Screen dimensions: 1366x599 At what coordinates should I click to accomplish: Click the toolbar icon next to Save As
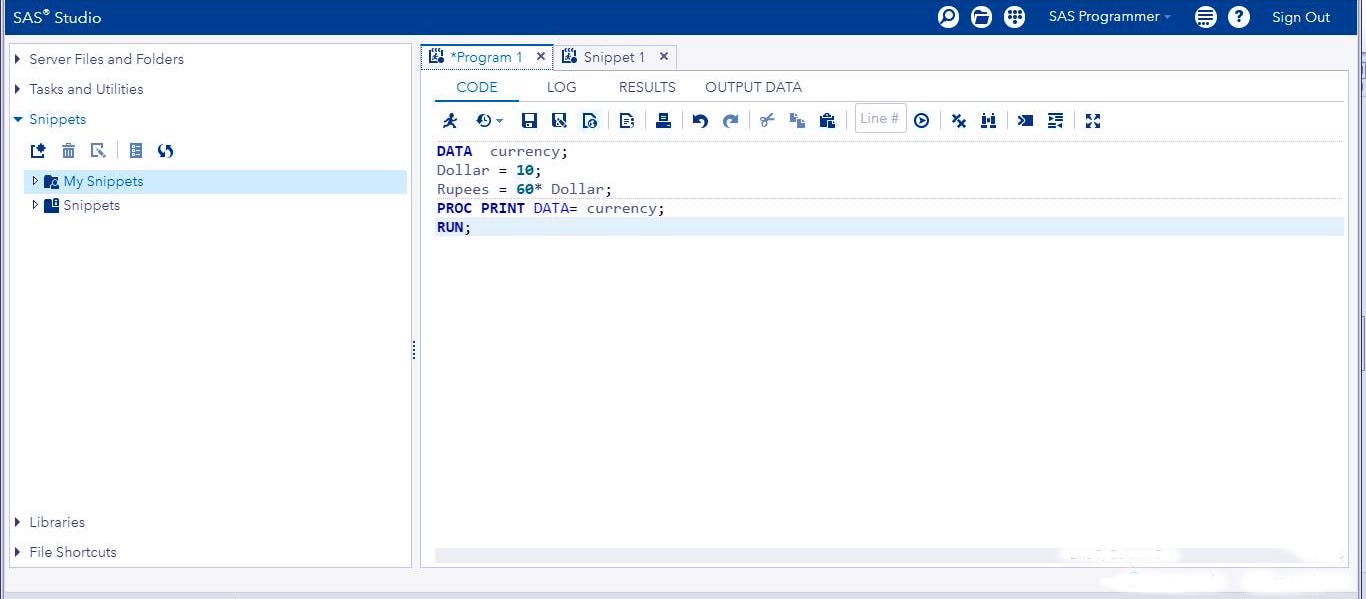click(590, 121)
